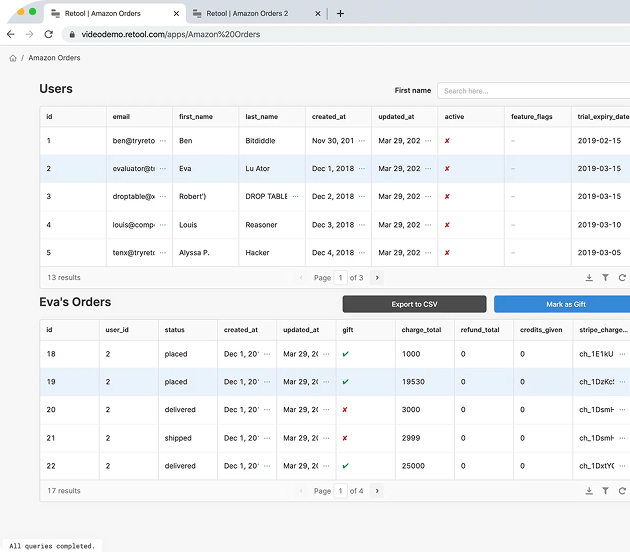The width and height of the screenshot is (630, 552).
Task: Go to previous page of Orders table
Action: click(x=301, y=491)
